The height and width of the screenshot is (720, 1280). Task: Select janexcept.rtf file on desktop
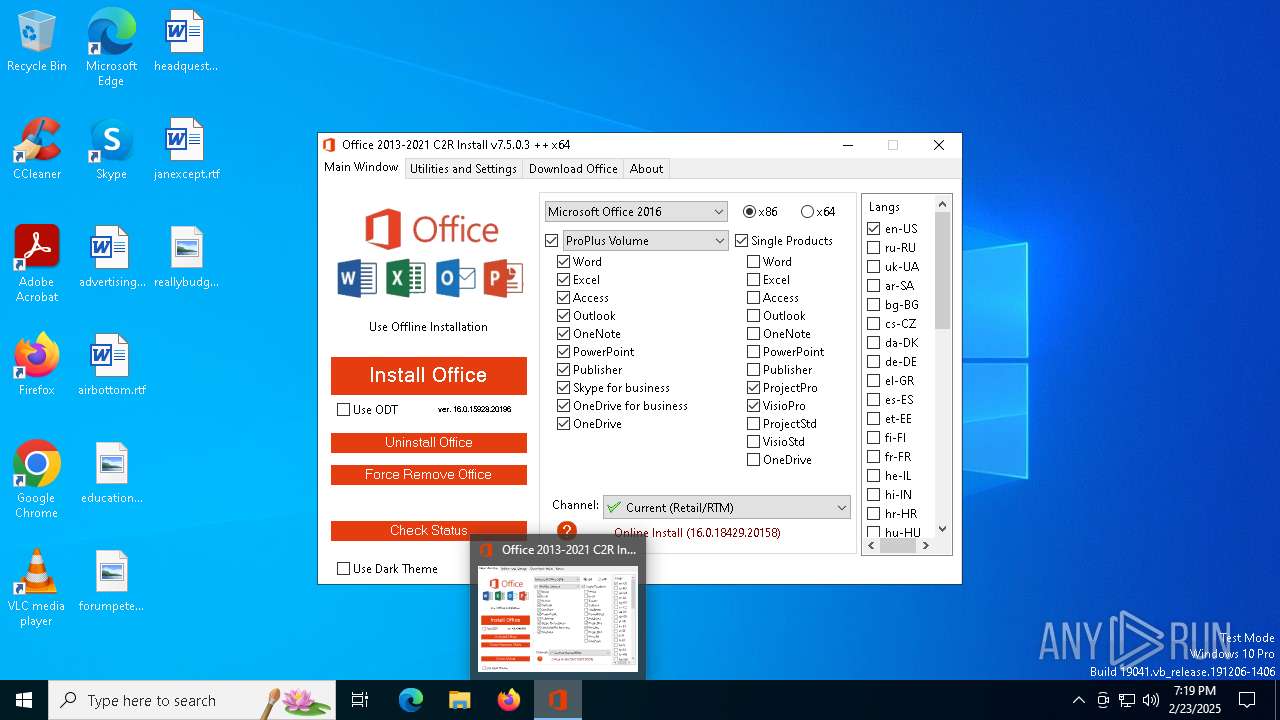tap(186, 150)
